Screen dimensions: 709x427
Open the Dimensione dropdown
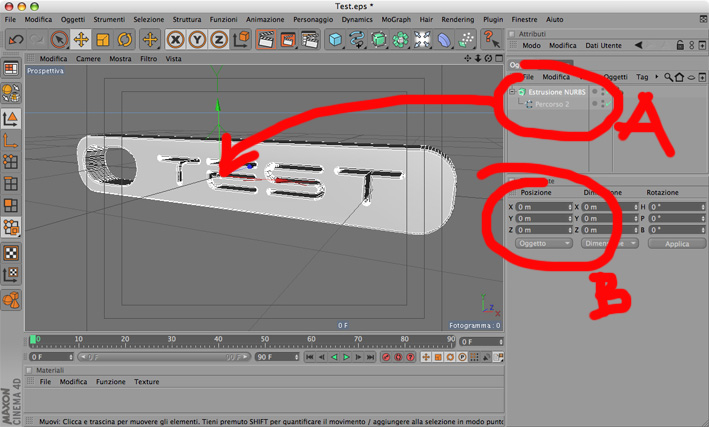(x=610, y=243)
